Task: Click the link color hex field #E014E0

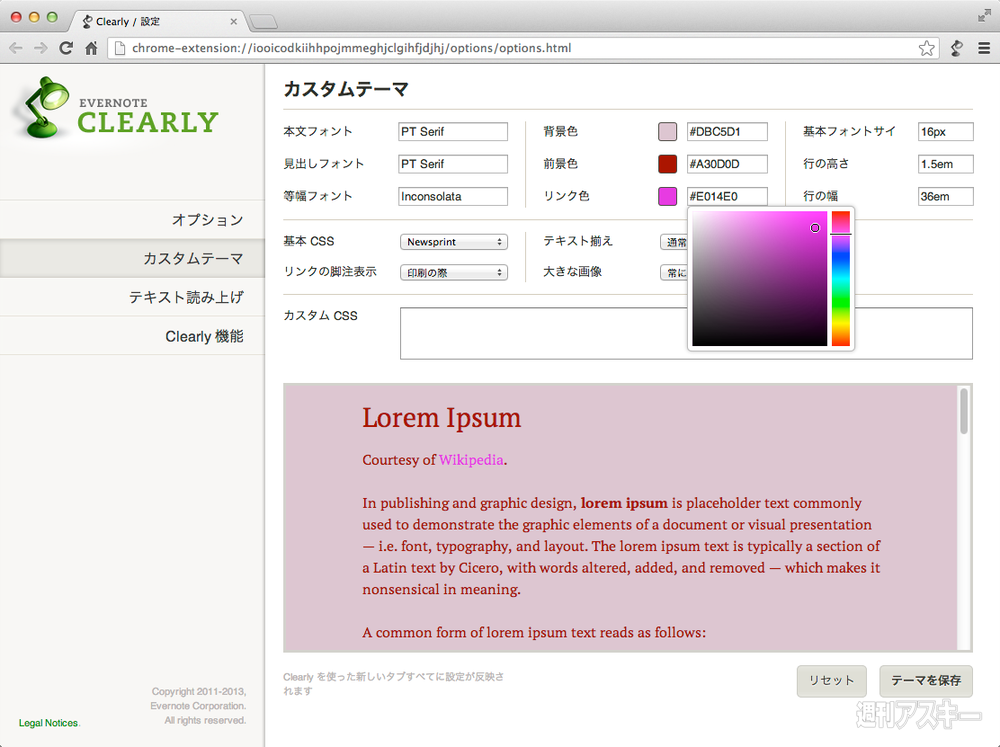Action: pyautogui.click(x=727, y=196)
